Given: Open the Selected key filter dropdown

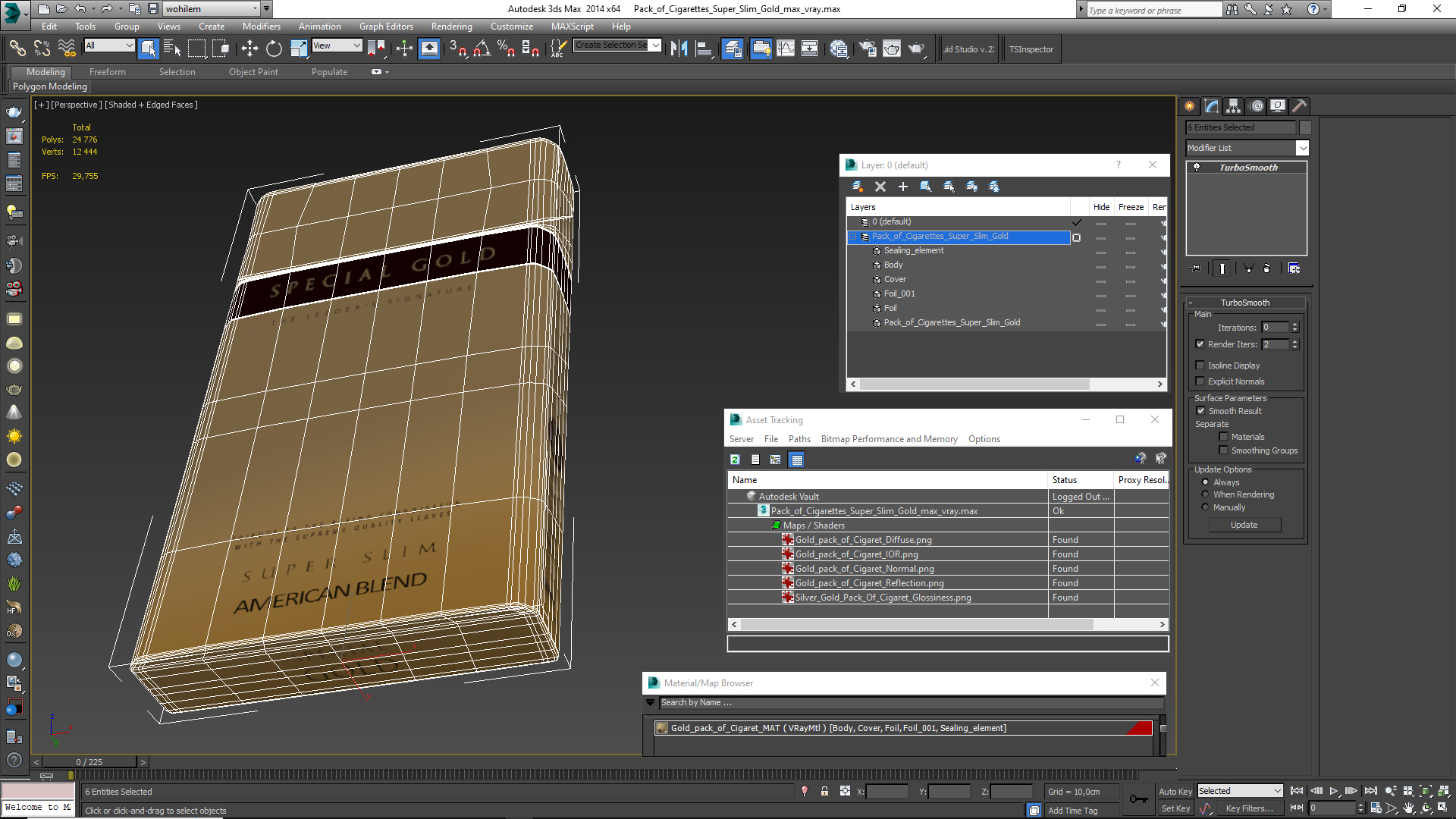Looking at the screenshot, I should coord(1240,791).
